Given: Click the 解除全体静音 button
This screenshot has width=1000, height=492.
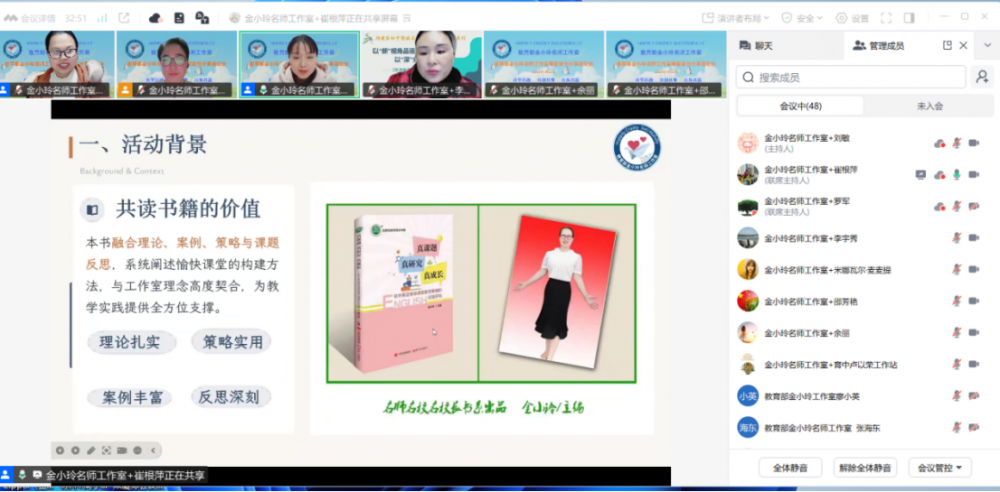Looking at the screenshot, I should (x=866, y=467).
